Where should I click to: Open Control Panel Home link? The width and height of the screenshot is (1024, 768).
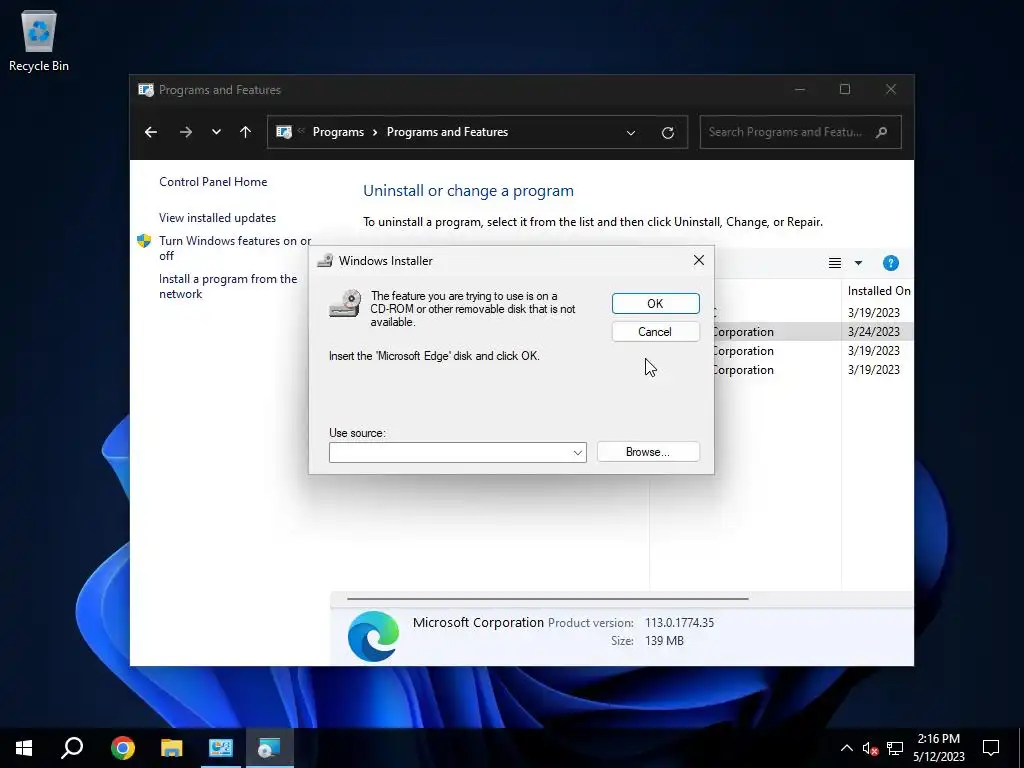pyautogui.click(x=213, y=182)
